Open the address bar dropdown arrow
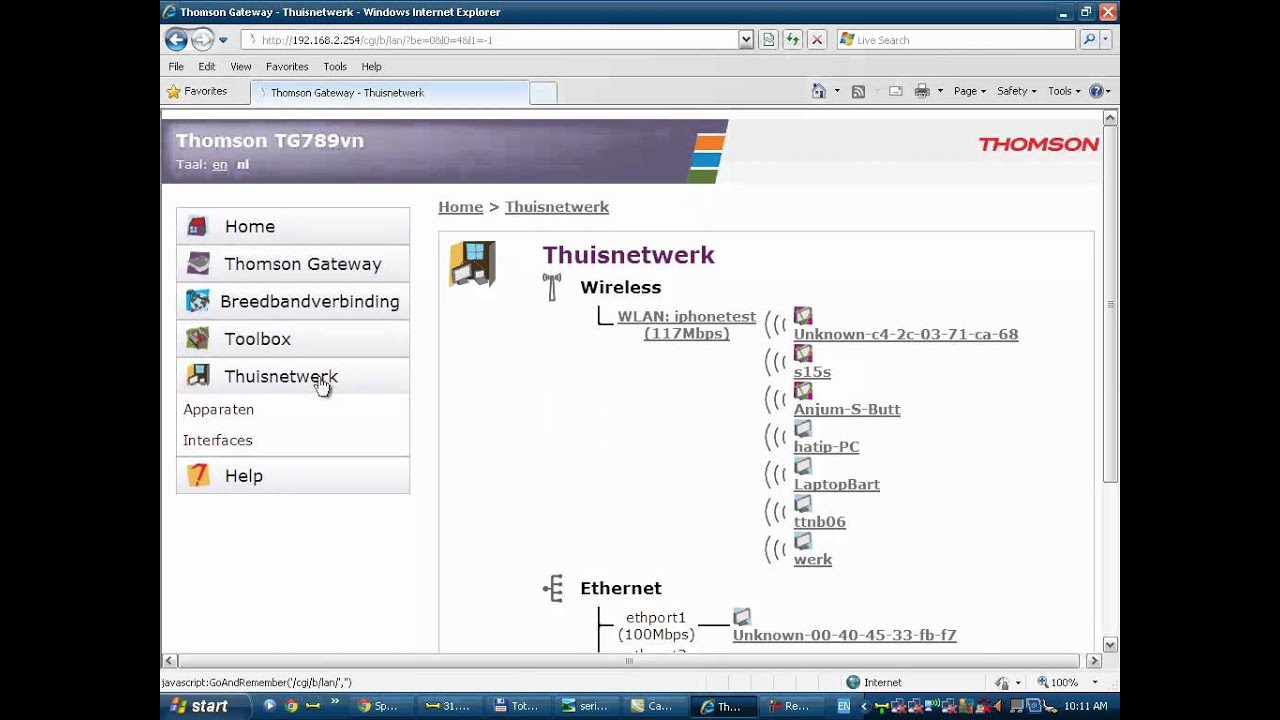The height and width of the screenshot is (720, 1280). pyautogui.click(x=746, y=40)
